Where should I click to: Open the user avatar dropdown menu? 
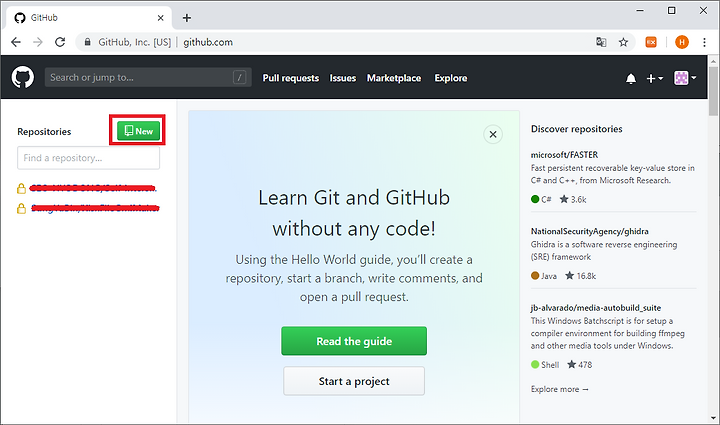click(x=685, y=78)
